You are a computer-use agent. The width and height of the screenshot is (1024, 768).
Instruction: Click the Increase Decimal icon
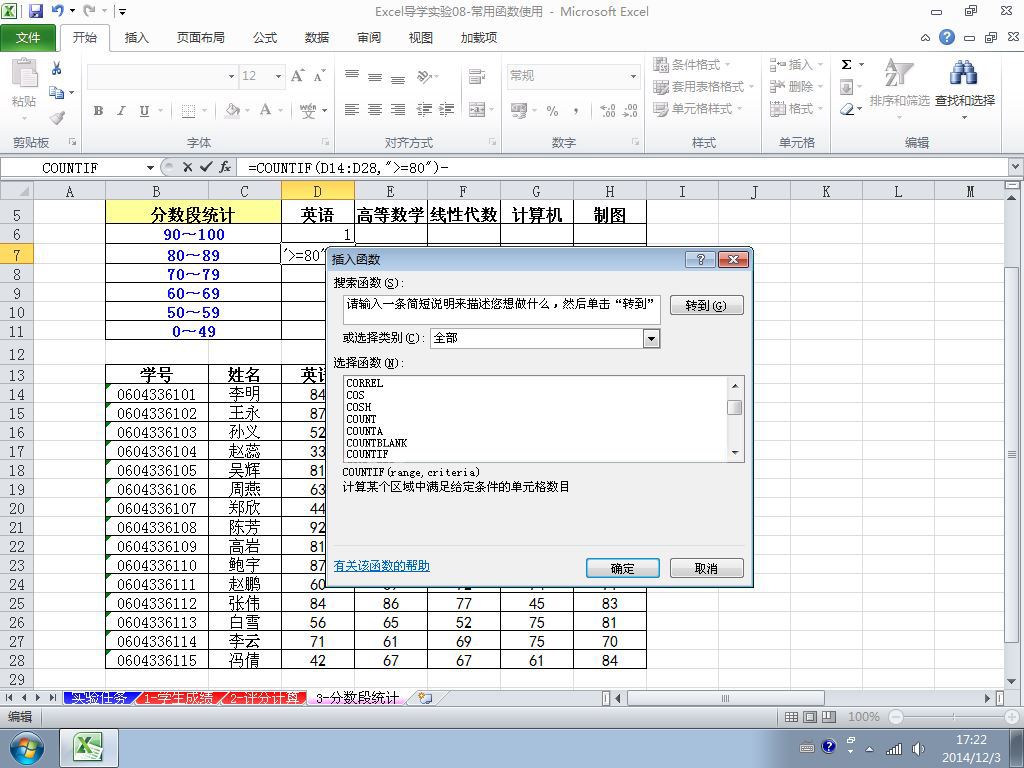click(607, 111)
